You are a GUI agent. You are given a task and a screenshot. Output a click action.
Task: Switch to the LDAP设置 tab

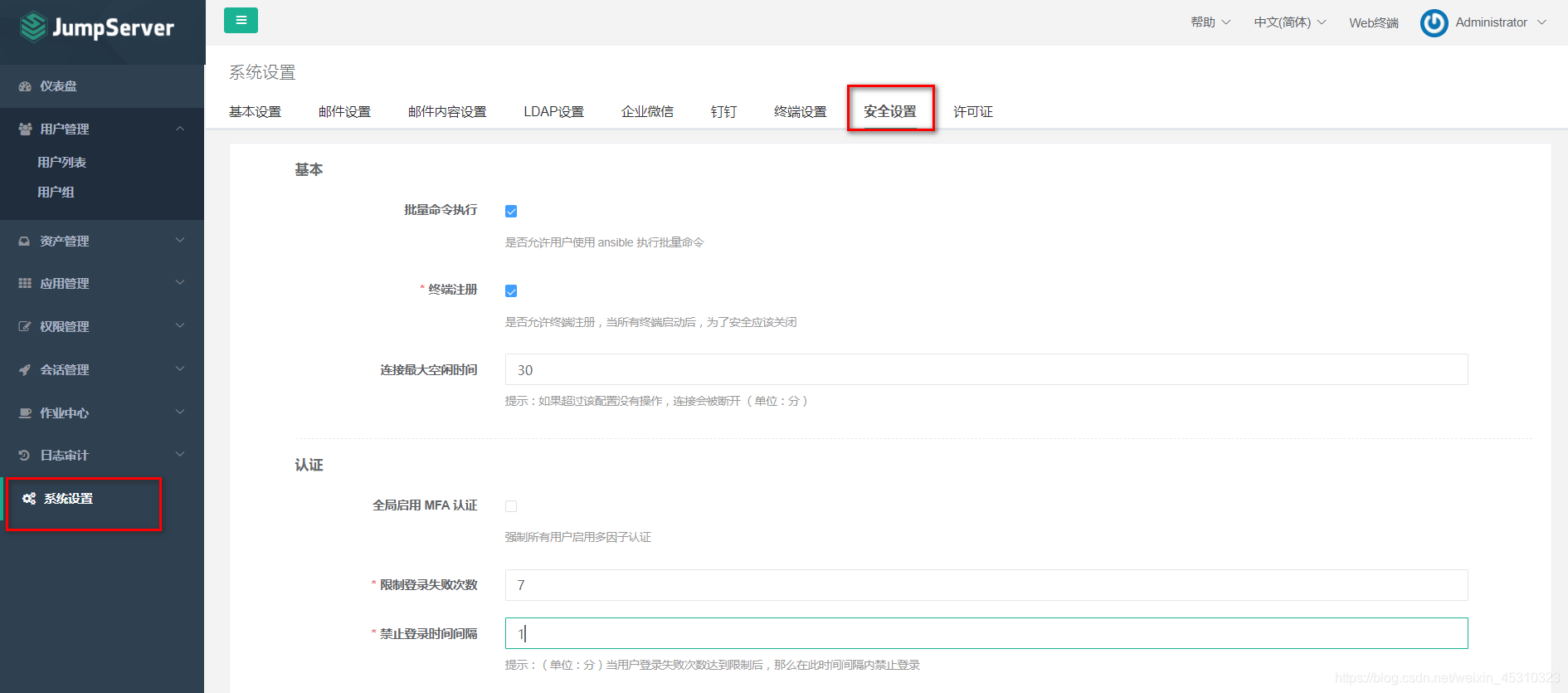(553, 111)
